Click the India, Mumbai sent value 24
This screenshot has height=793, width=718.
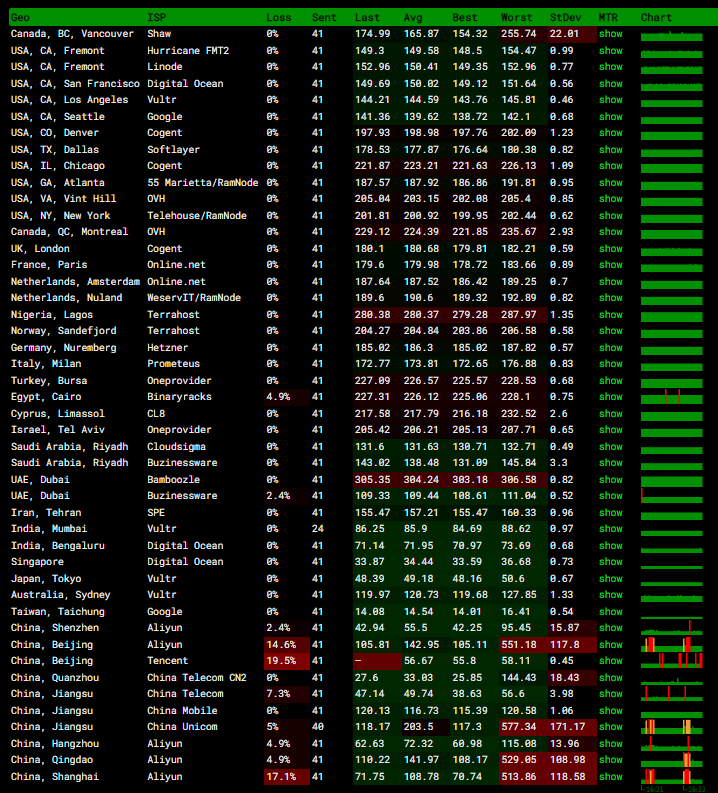tap(318, 529)
